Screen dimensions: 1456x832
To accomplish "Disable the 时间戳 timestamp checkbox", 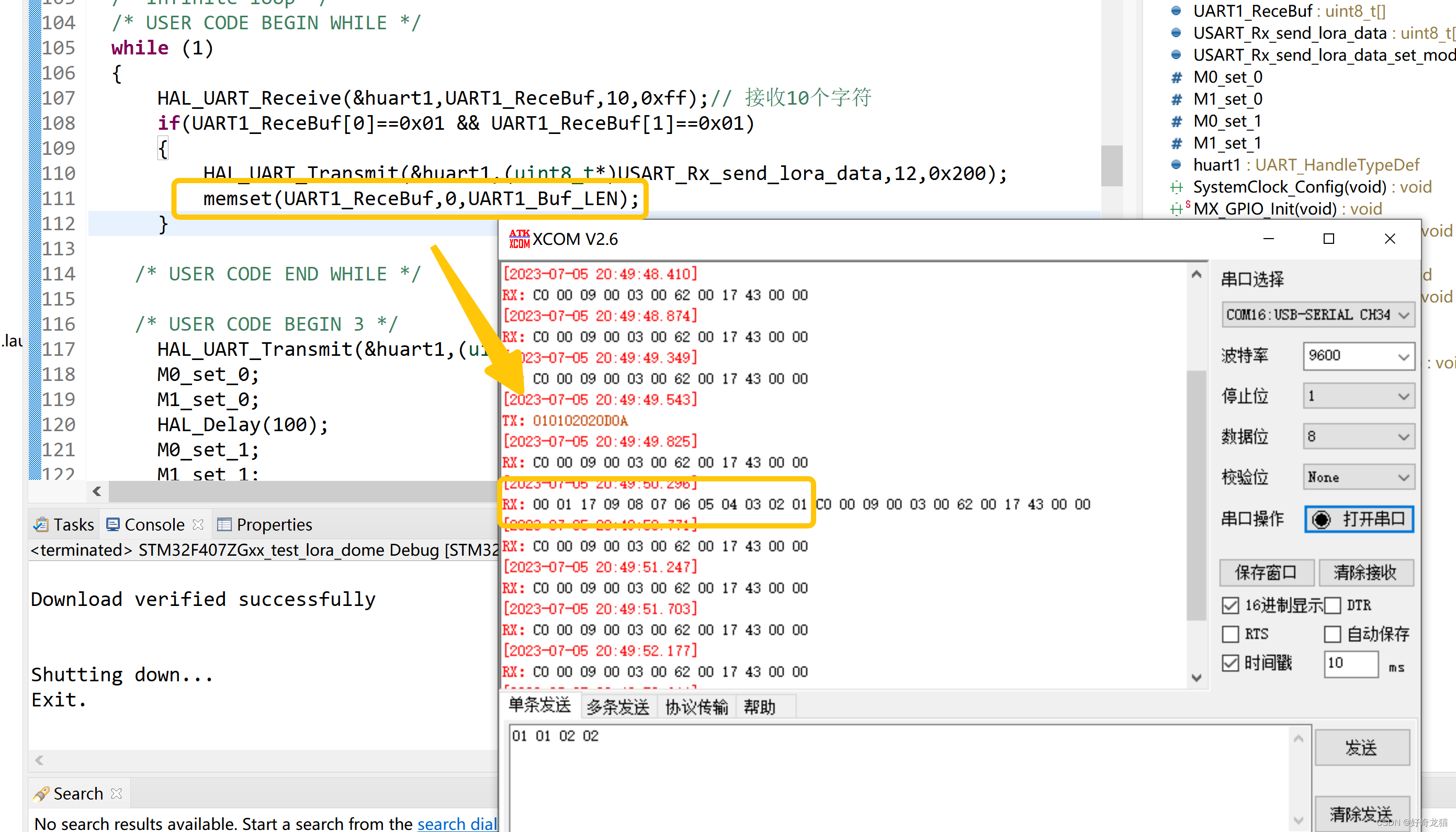I will coord(1231,663).
